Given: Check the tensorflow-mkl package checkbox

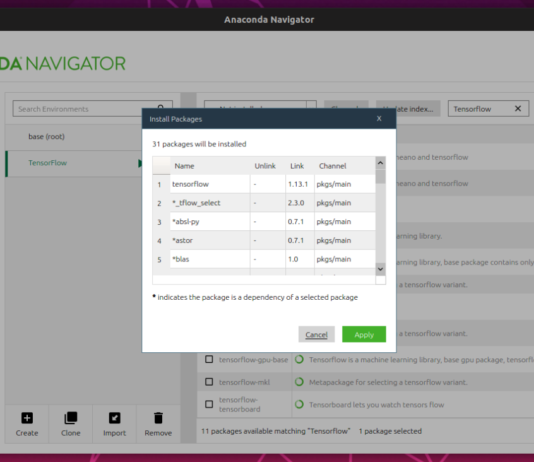Looking at the screenshot, I should (209, 382).
